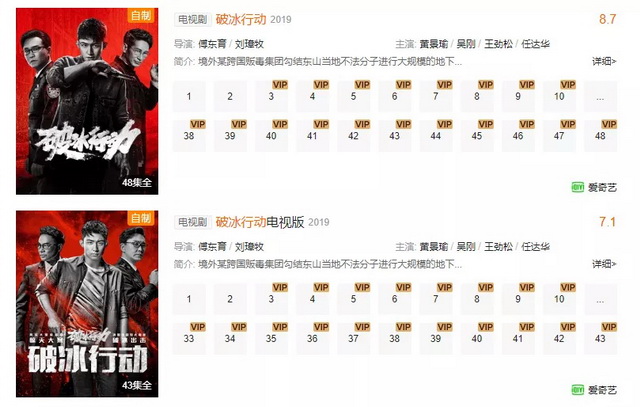
Task: Play VIP episode 48 of 破冰行动
Action: tap(600, 136)
